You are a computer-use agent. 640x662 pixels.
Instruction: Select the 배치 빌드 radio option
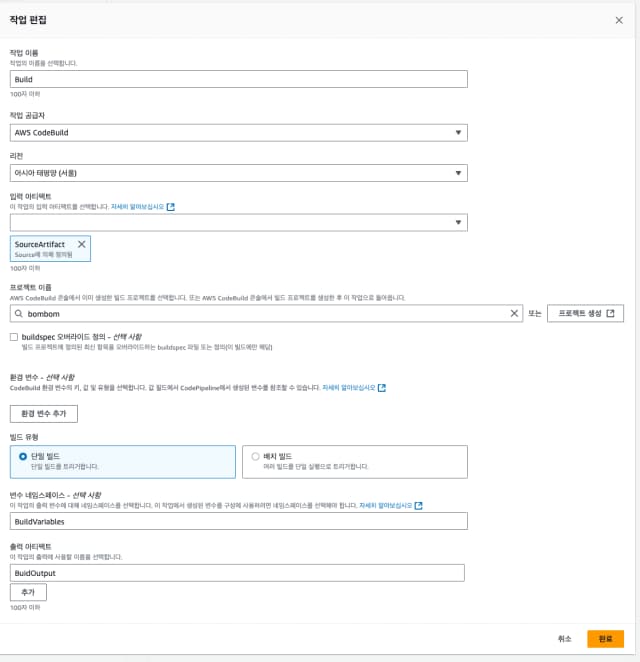pos(255,456)
